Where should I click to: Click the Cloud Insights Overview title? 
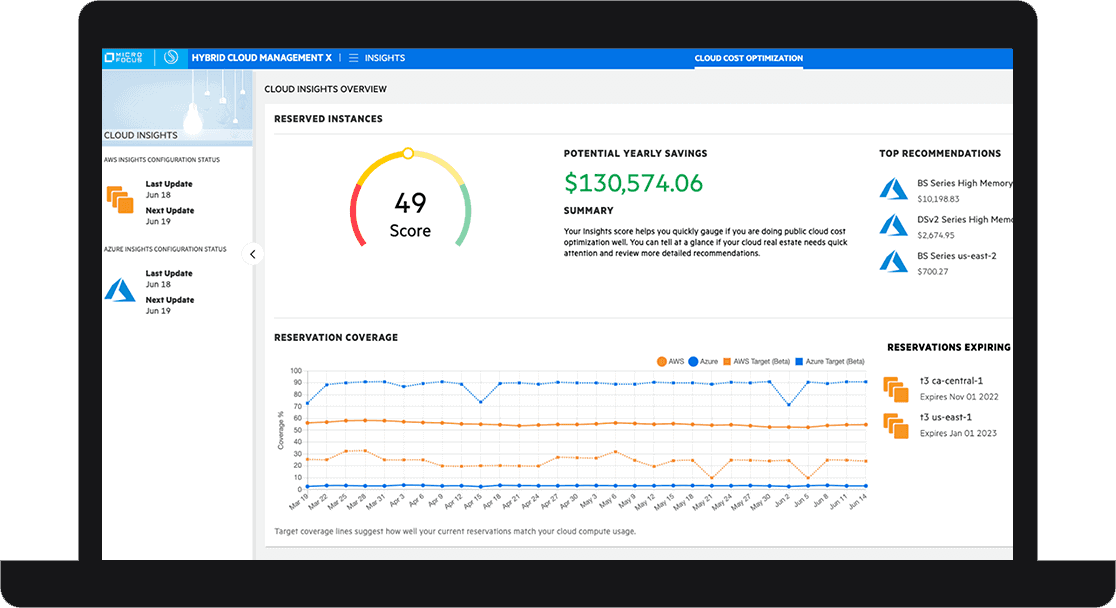[x=325, y=89]
